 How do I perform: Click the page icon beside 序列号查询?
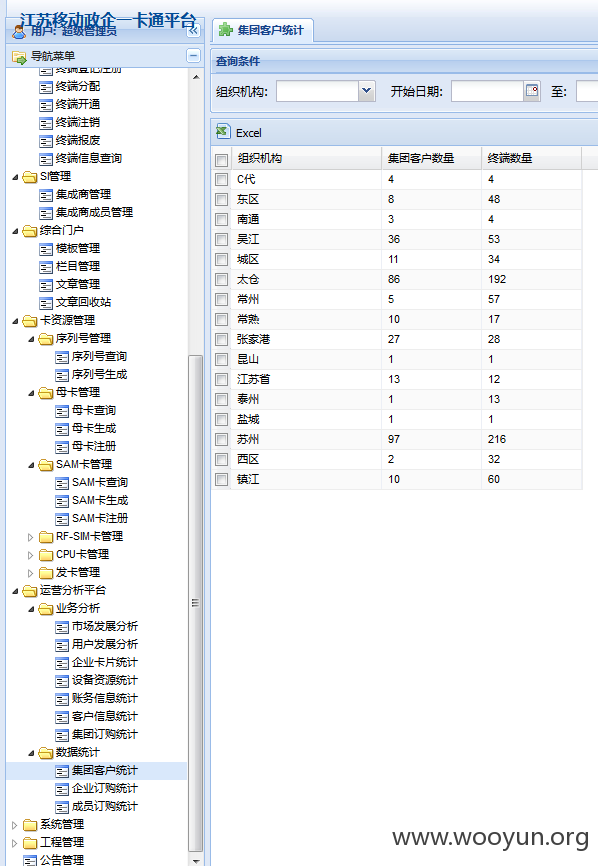(x=62, y=357)
